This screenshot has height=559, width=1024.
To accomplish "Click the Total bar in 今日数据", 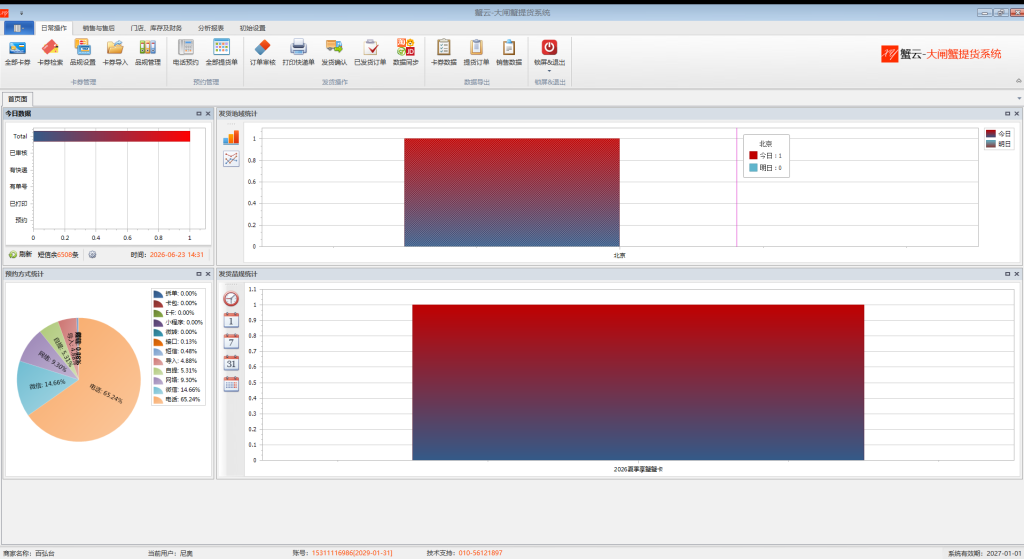I will point(112,136).
